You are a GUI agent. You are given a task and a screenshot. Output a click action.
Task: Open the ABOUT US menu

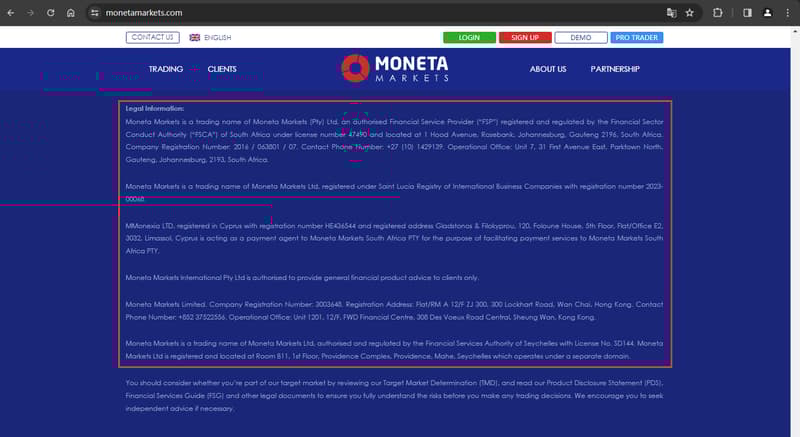548,69
